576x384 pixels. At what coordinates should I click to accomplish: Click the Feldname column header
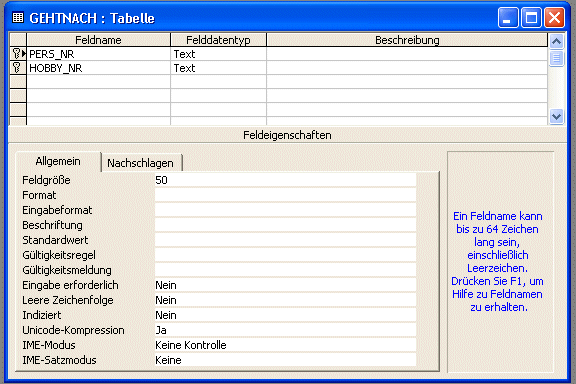tap(98, 40)
